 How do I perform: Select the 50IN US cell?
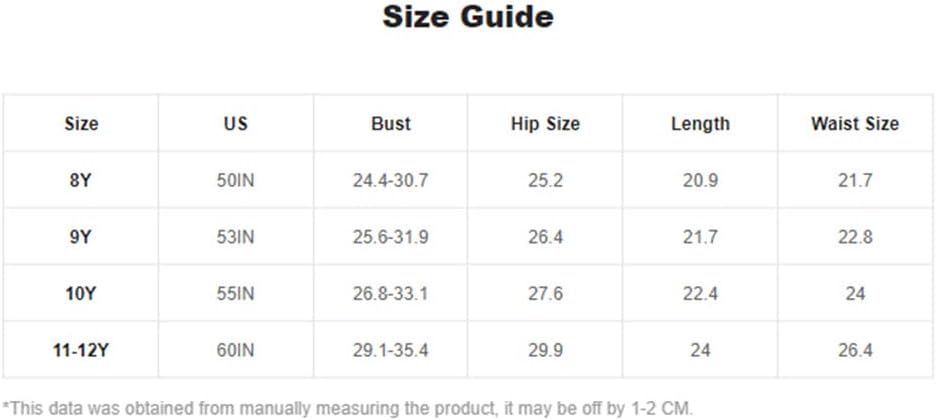click(x=235, y=180)
